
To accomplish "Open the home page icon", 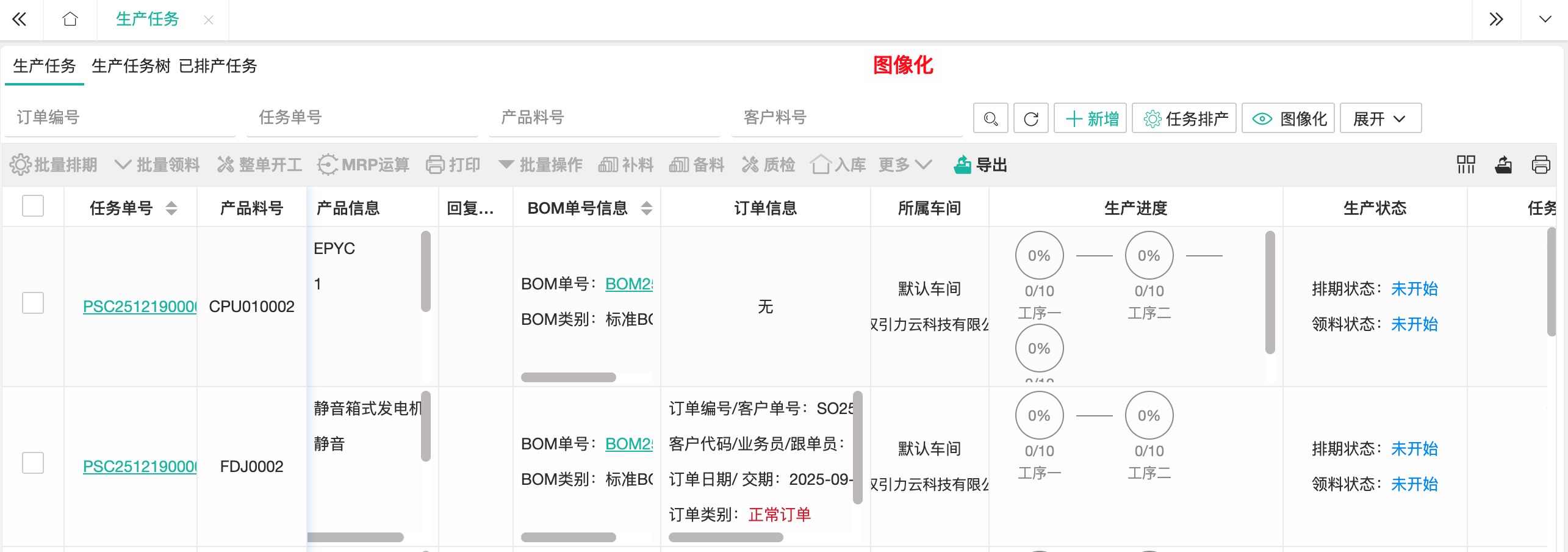I will click(70, 20).
